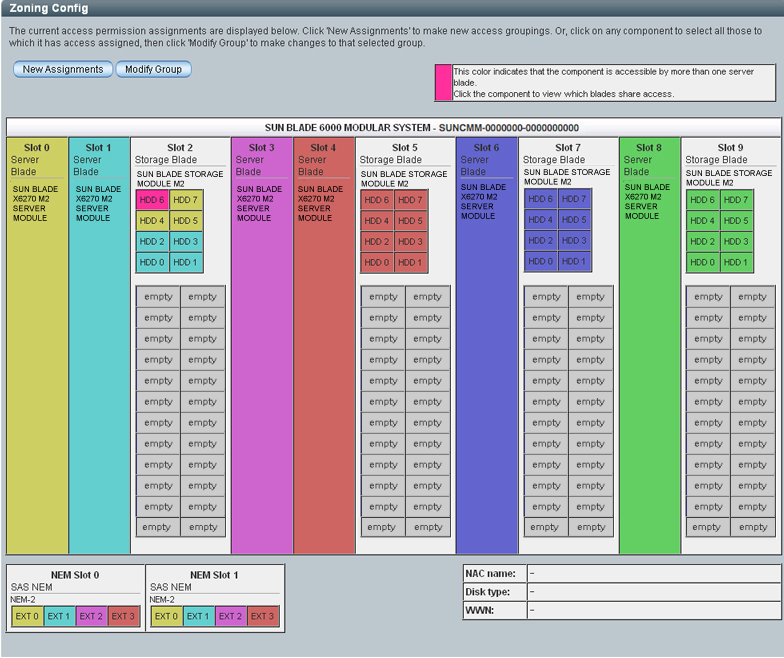The height and width of the screenshot is (658, 784).
Task: Click the Zoning Config title
Action: (48, 8)
